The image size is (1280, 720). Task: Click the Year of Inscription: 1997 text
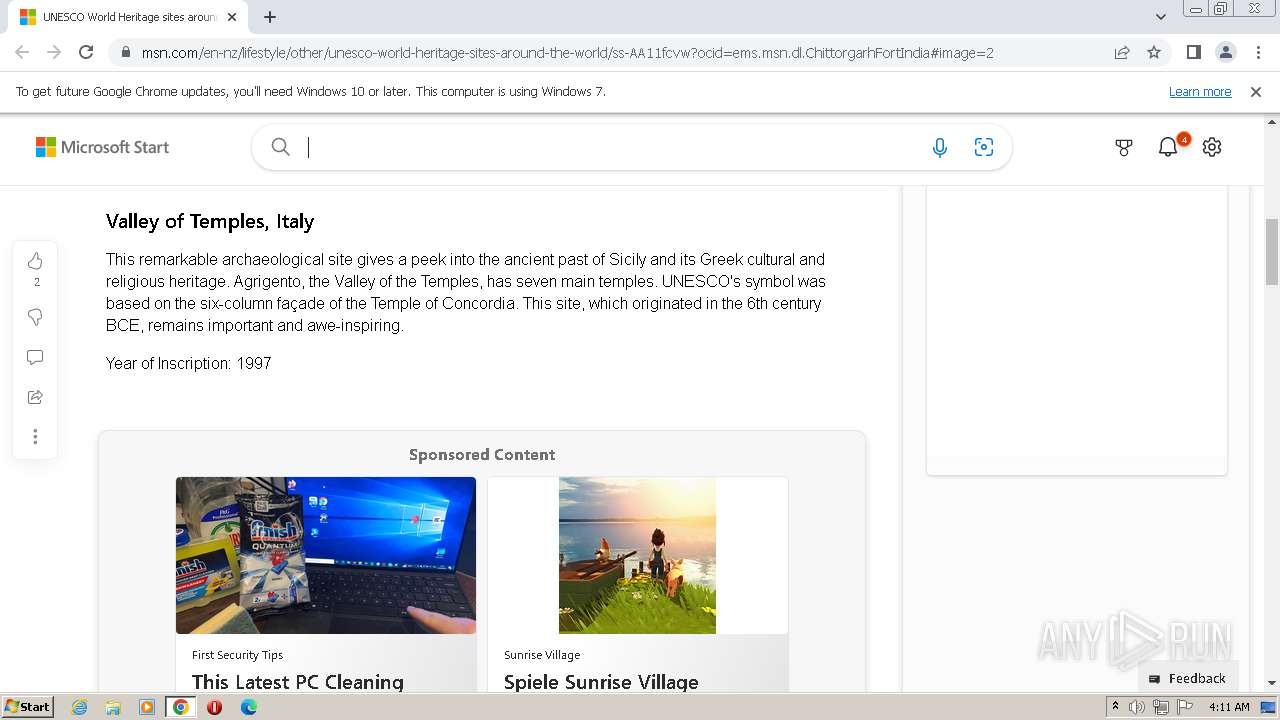[x=189, y=363]
